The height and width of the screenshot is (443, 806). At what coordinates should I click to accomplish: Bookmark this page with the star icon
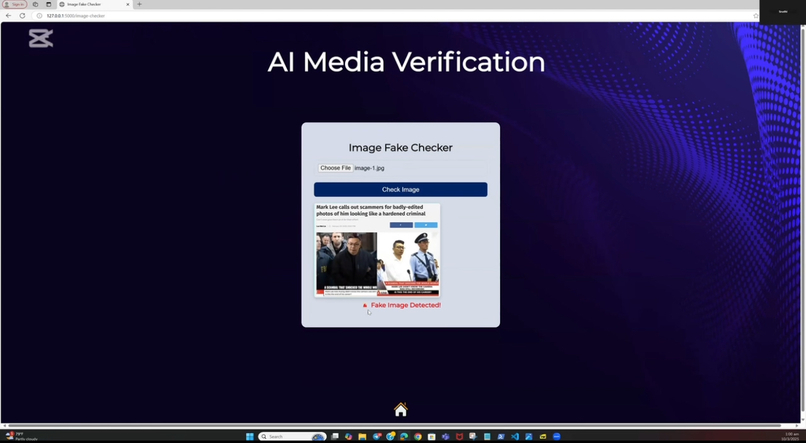pos(755,15)
